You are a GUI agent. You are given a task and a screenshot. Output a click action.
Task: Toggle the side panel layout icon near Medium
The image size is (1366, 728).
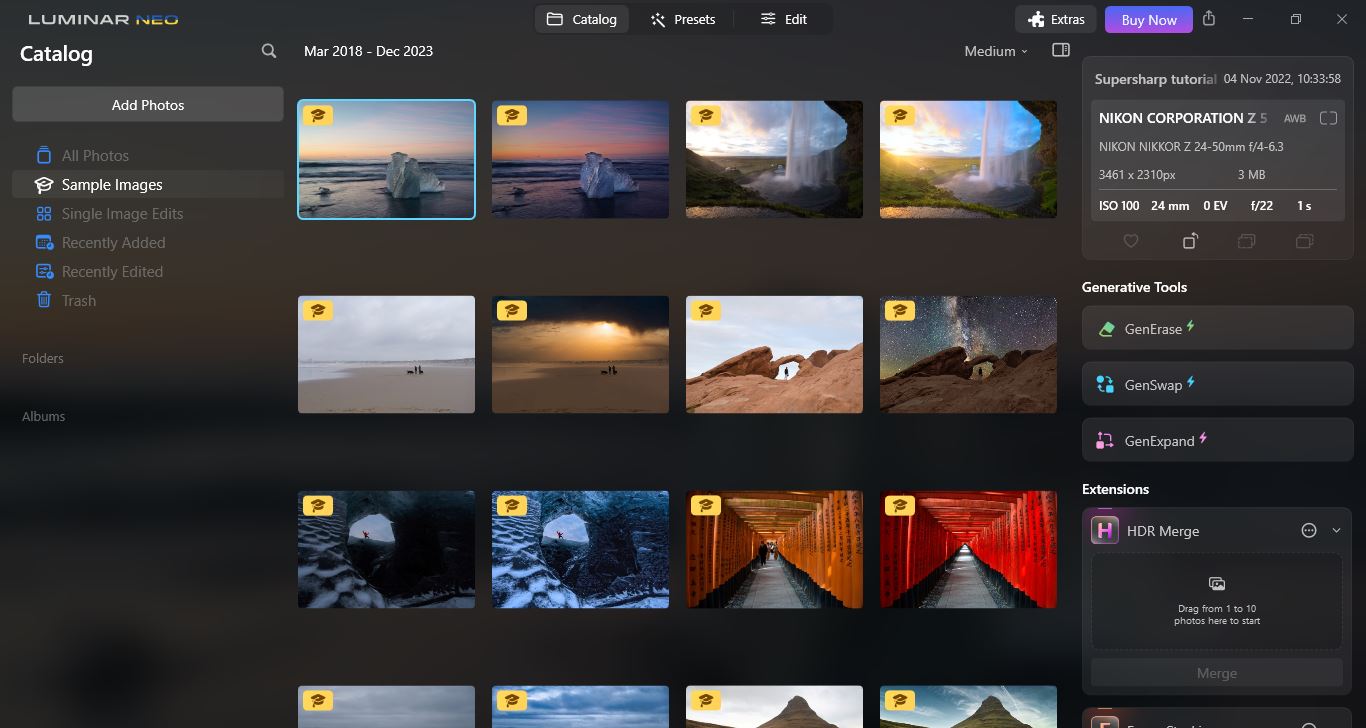[1061, 51]
